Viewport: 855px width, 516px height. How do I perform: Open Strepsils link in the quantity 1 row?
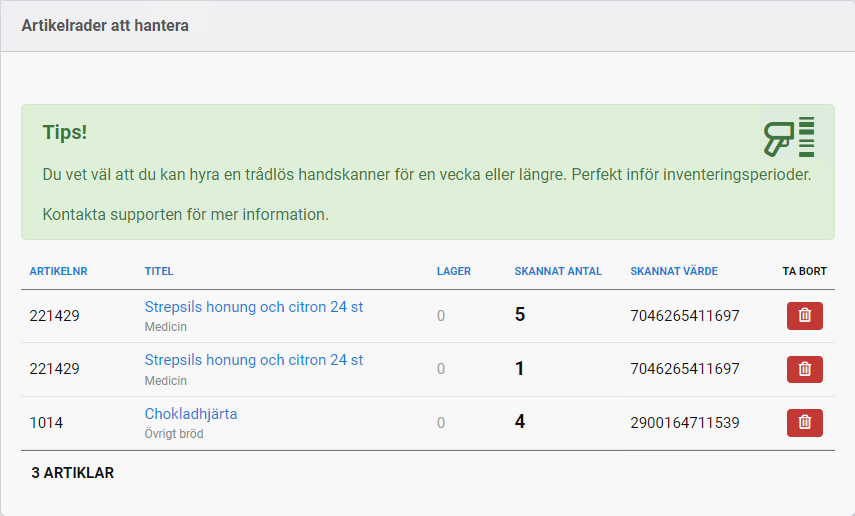coord(253,360)
